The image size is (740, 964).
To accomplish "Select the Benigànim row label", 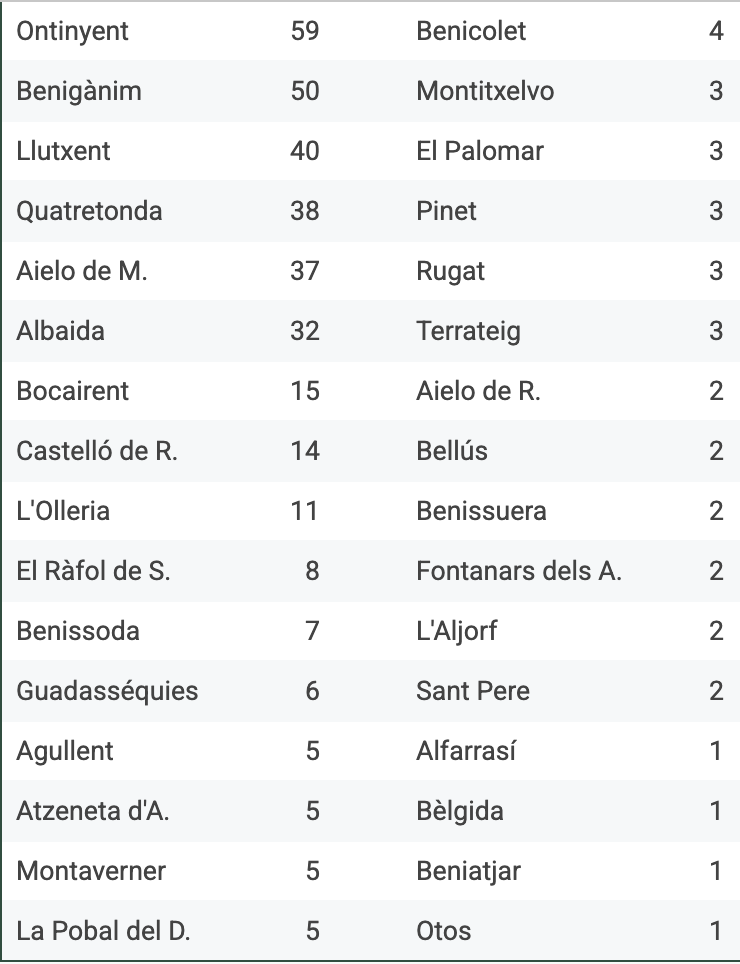I will pyautogui.click(x=79, y=91).
